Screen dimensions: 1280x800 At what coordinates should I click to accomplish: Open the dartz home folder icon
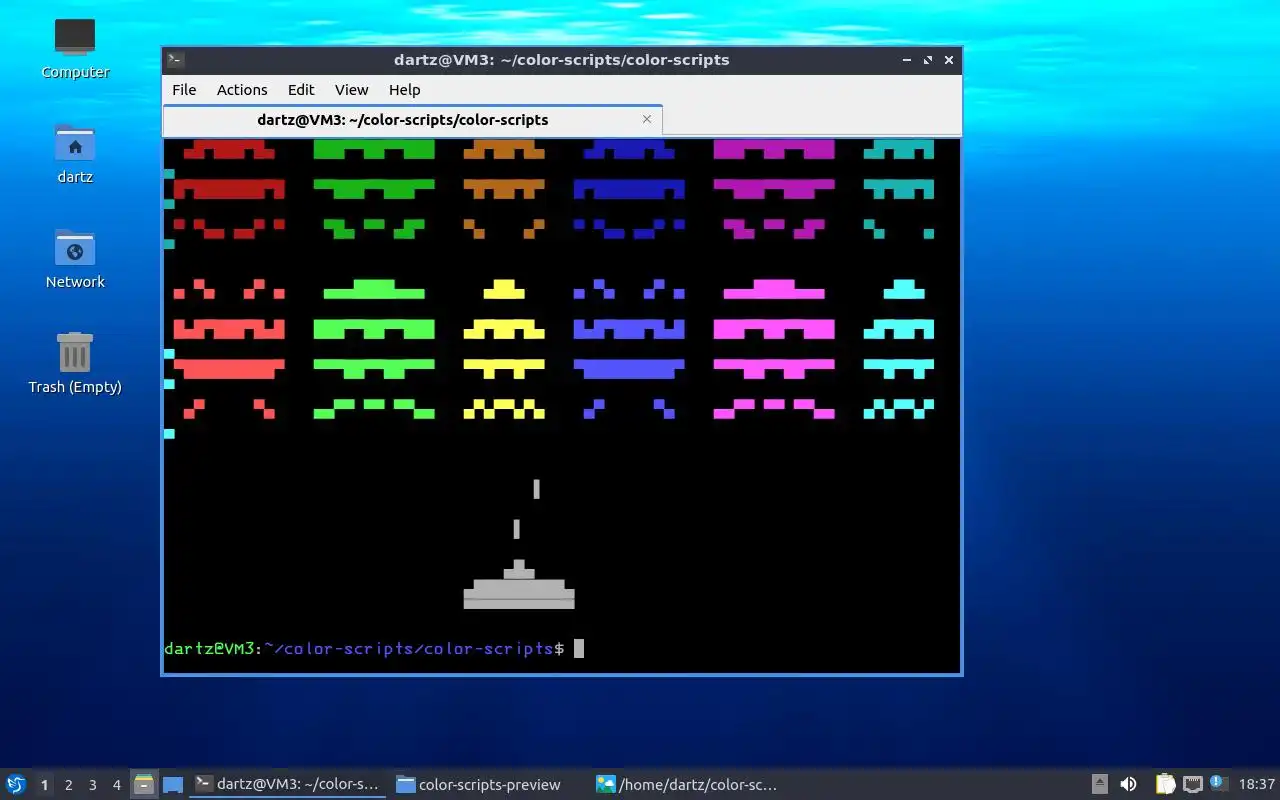click(75, 155)
